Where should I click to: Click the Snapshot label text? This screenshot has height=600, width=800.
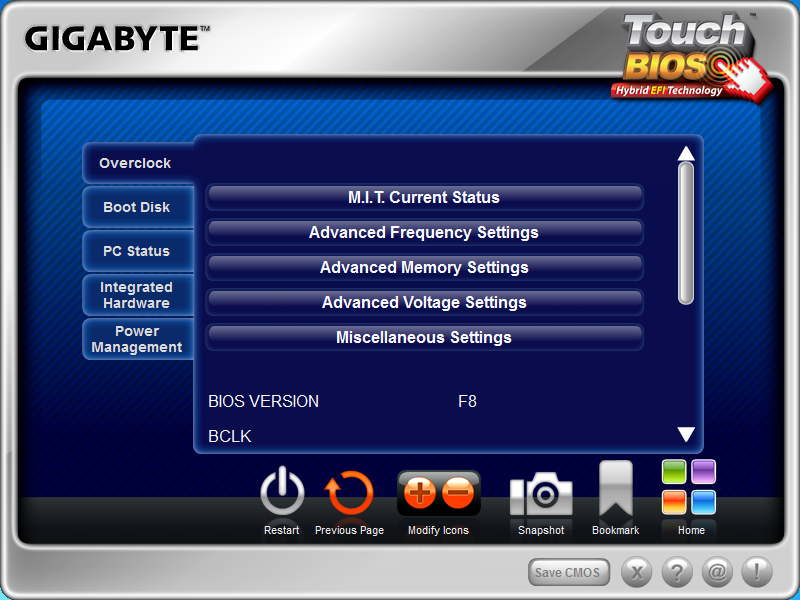pos(541,531)
